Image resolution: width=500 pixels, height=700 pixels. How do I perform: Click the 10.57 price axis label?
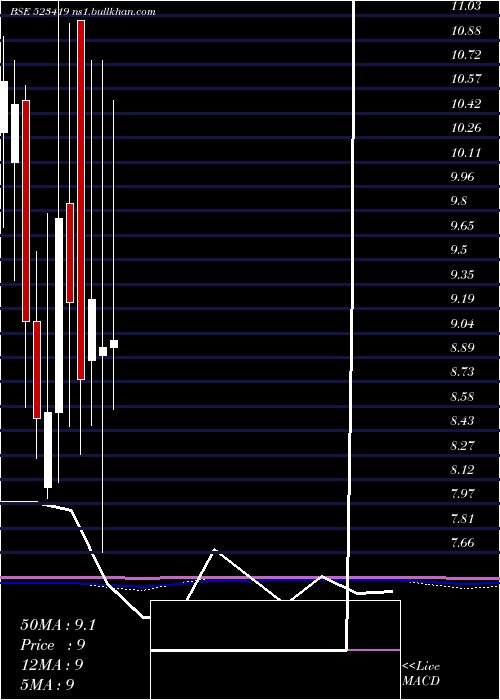click(x=466, y=79)
